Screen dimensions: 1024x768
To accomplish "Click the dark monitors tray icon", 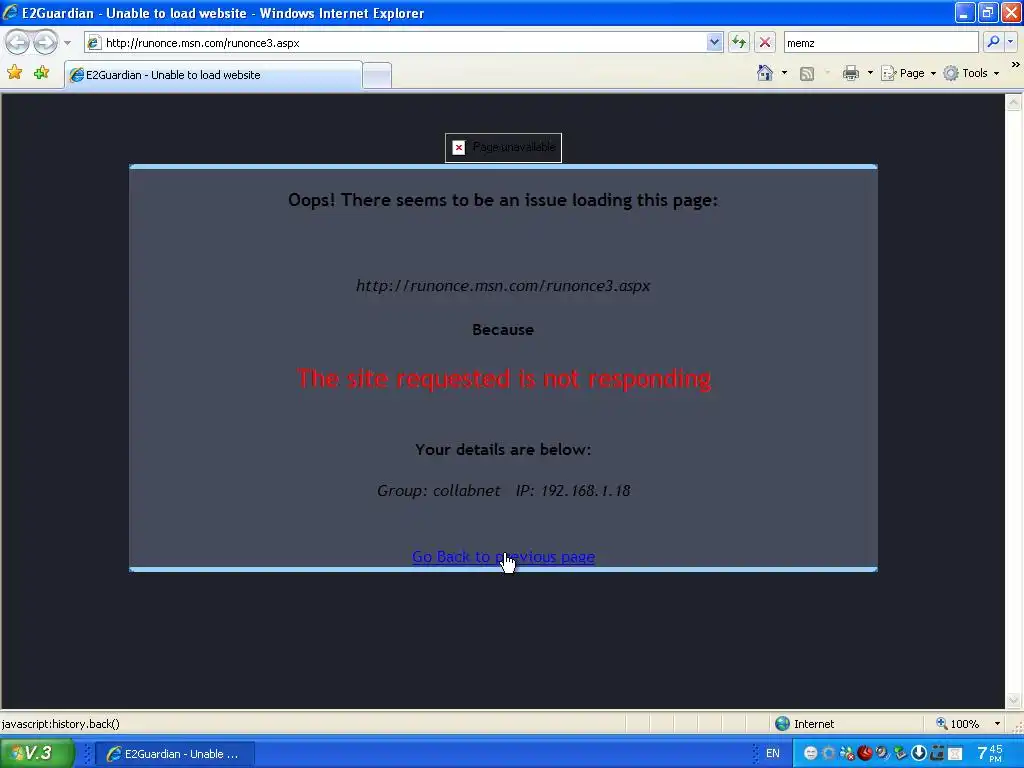I will click(x=937, y=753).
